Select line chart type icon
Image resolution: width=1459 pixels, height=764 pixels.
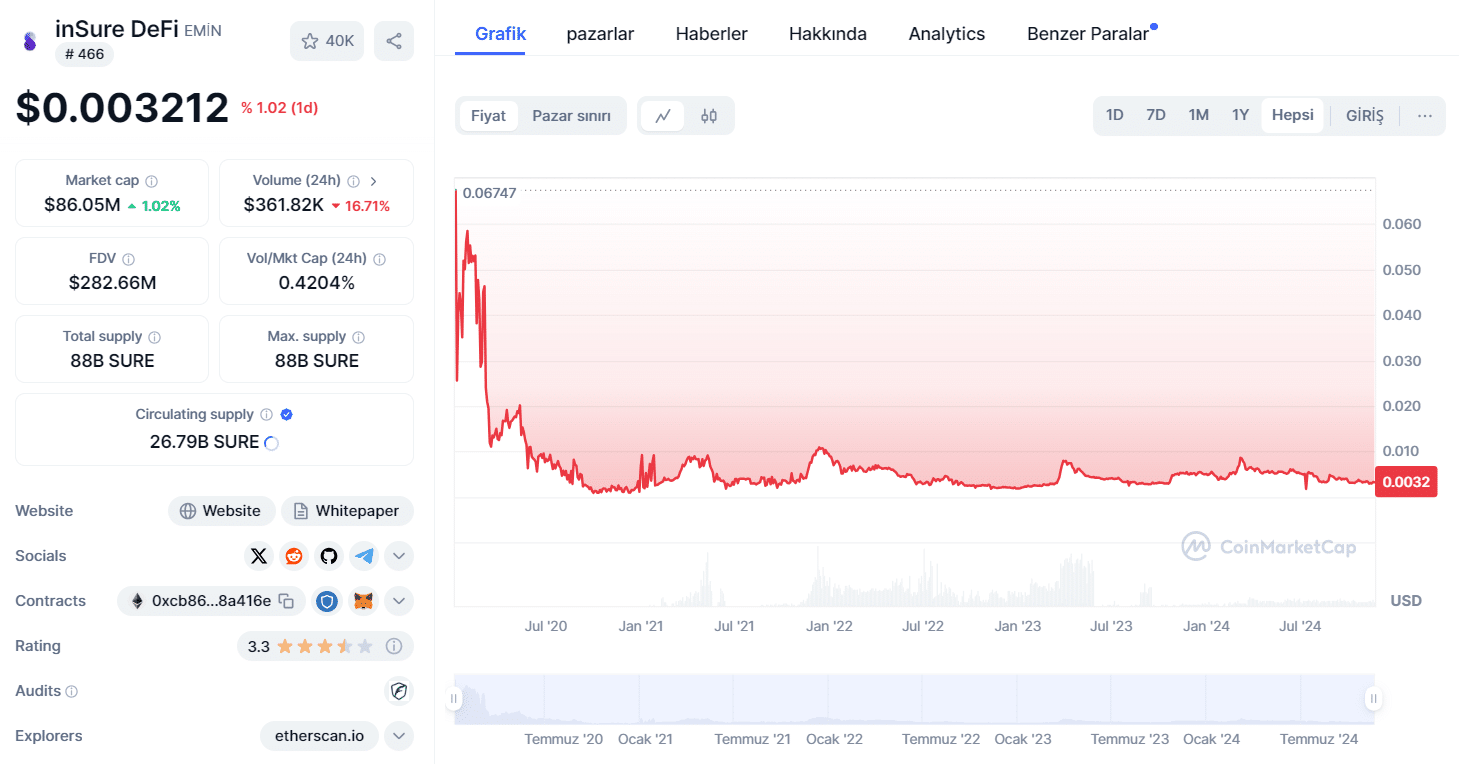click(x=663, y=116)
